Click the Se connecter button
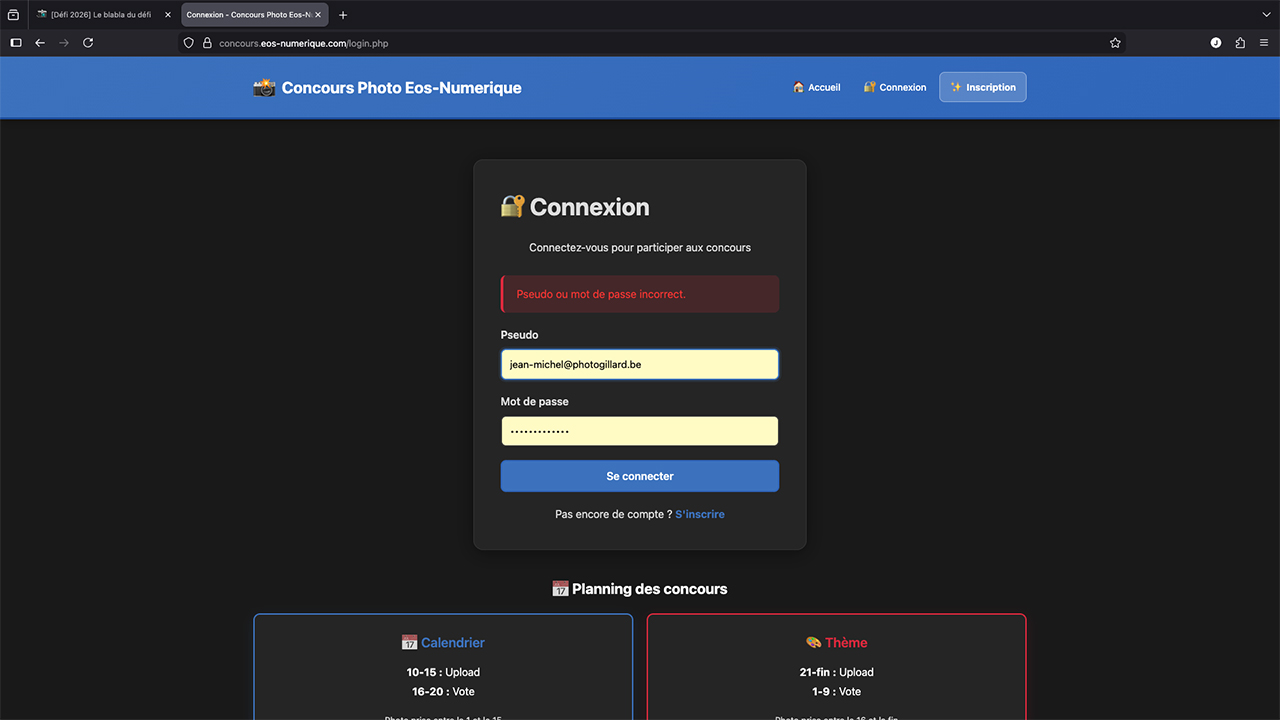 click(x=640, y=476)
